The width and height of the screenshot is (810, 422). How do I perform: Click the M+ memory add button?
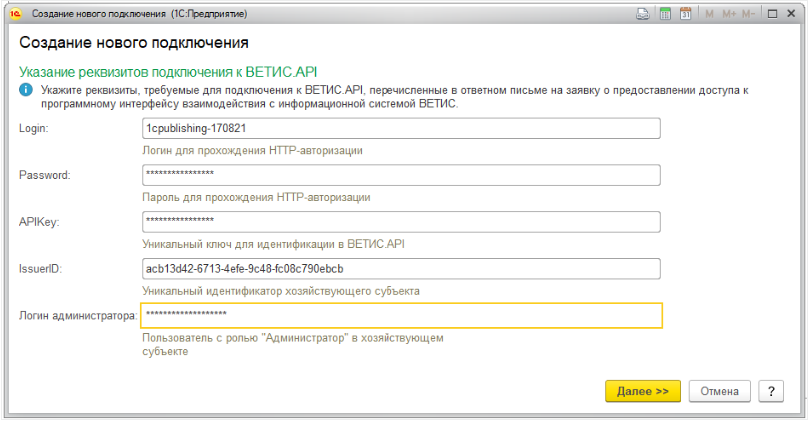click(x=729, y=14)
